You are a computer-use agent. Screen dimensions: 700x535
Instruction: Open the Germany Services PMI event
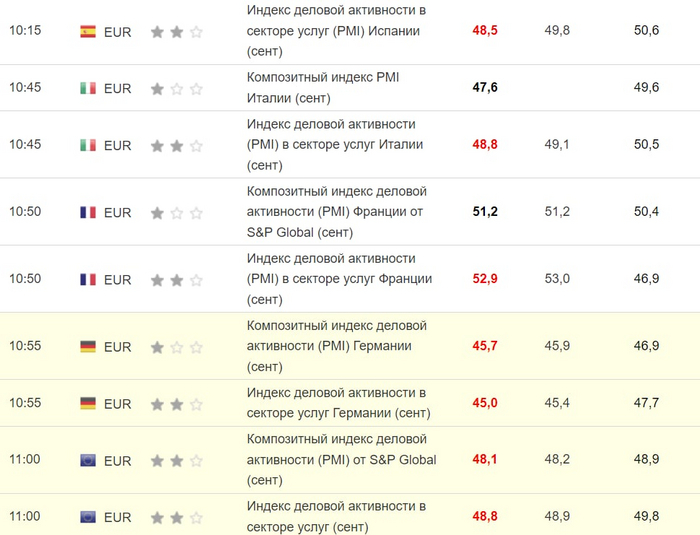click(338, 404)
